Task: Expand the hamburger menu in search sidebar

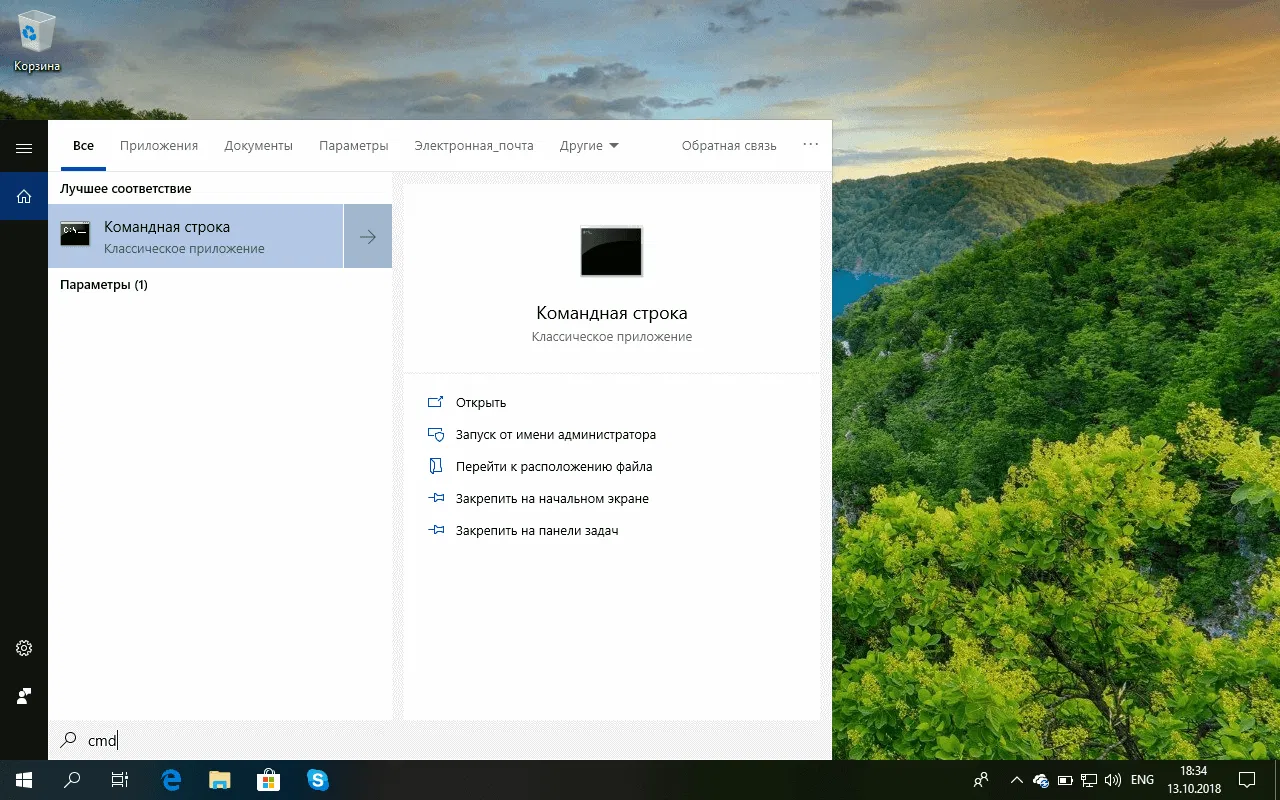Action: tap(24, 148)
